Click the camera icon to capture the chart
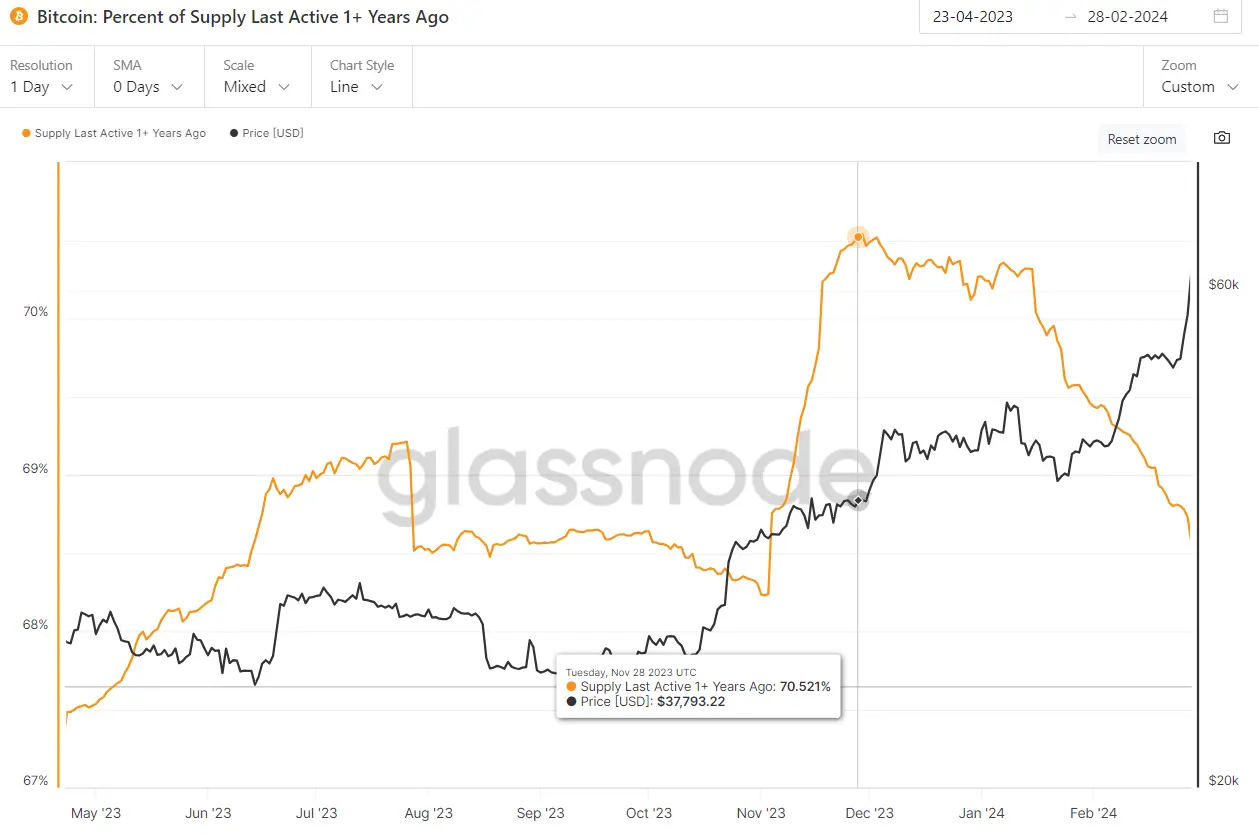The width and height of the screenshot is (1259, 835). [x=1221, y=138]
